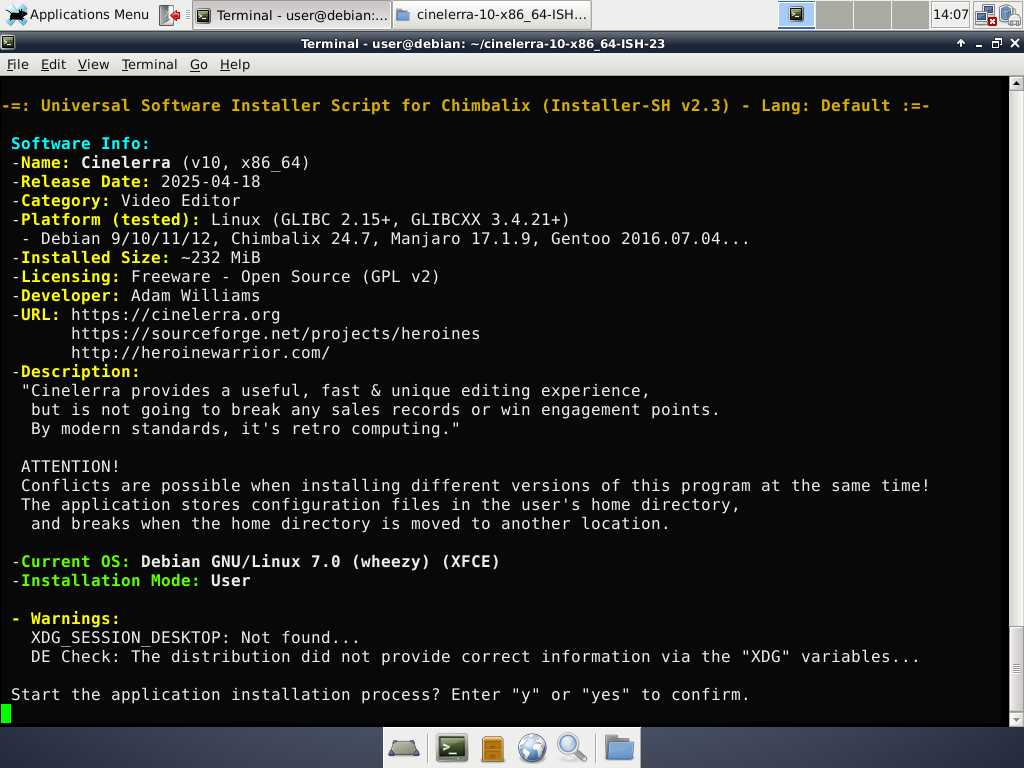Open Application Finder magnifier in dock
Image resolution: width=1024 pixels, height=768 pixels.
[x=571, y=748]
